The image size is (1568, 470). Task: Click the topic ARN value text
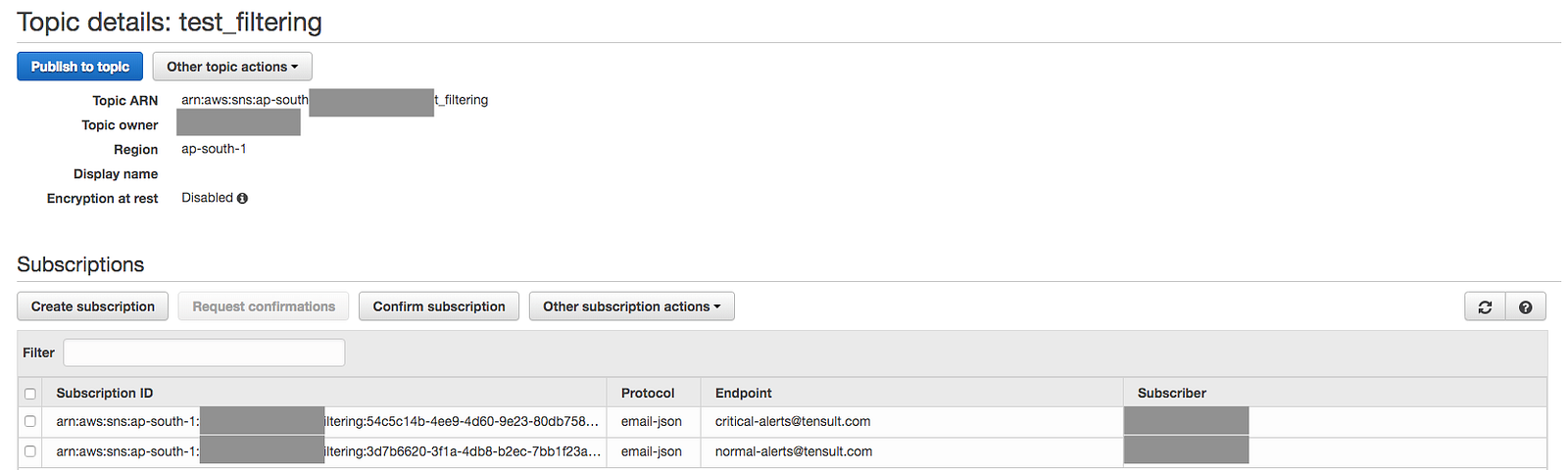[245, 100]
